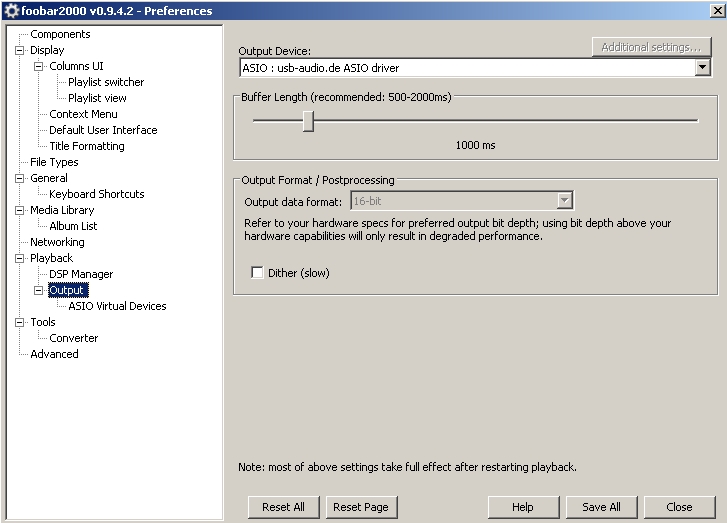Go to the Advanced preferences page

pyautogui.click(x=54, y=354)
